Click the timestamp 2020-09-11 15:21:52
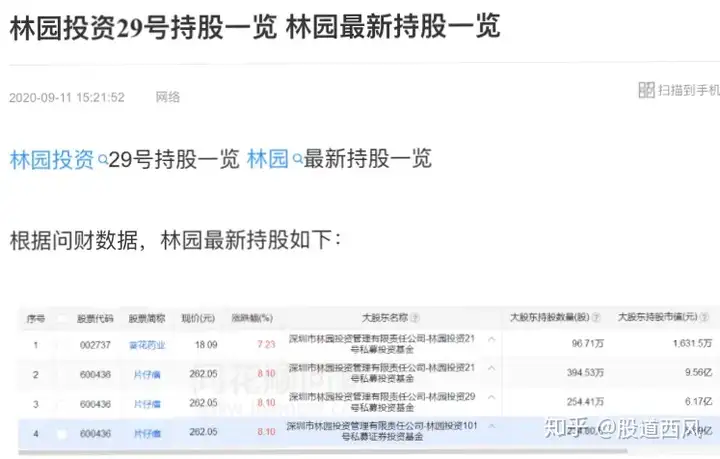This screenshot has height=459, width=720. pyautogui.click(x=67, y=97)
